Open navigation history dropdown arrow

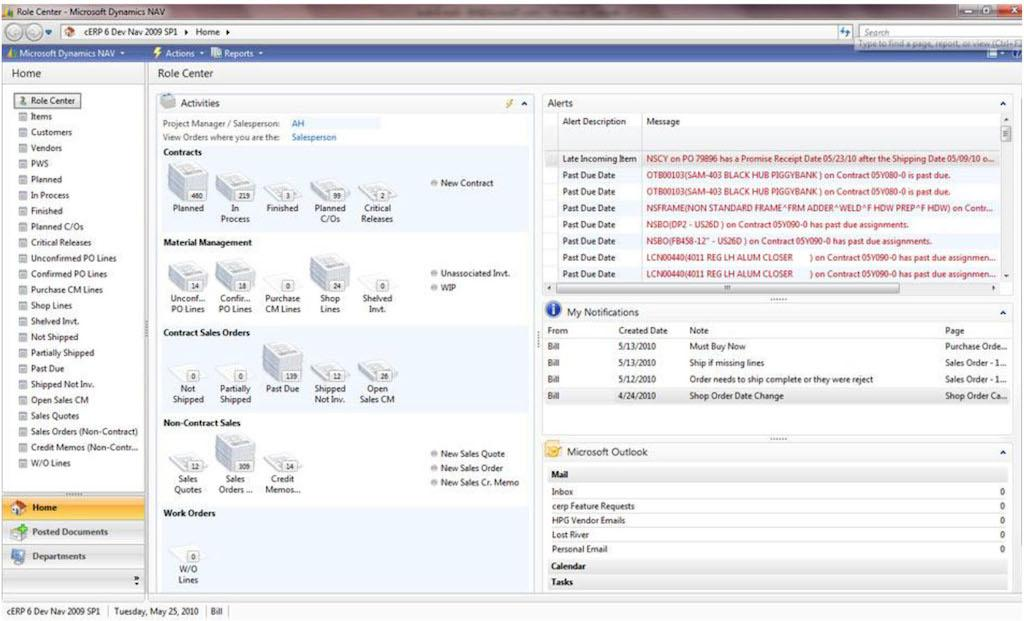[48, 32]
